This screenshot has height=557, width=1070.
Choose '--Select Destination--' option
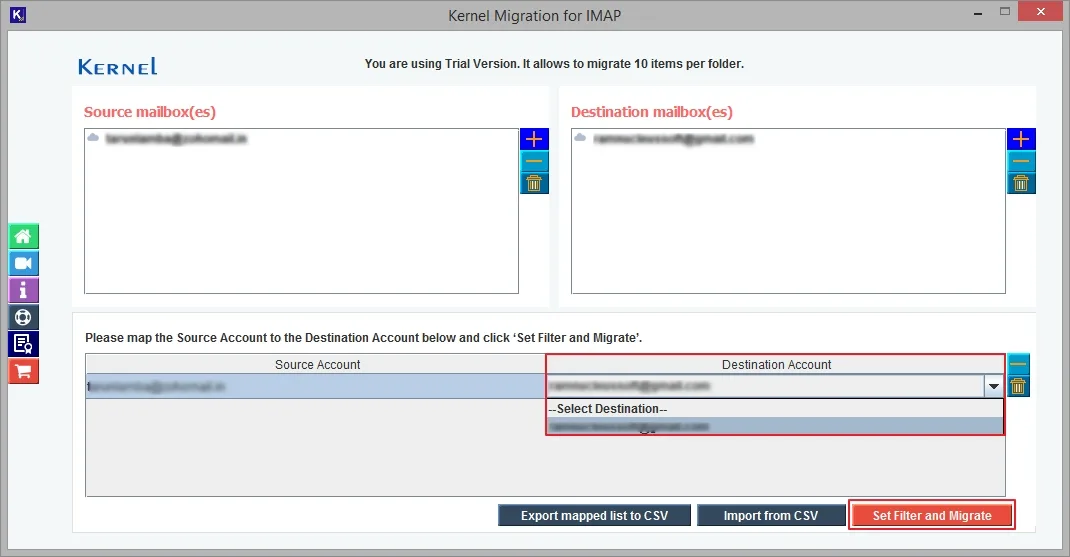pyautogui.click(x=775, y=408)
